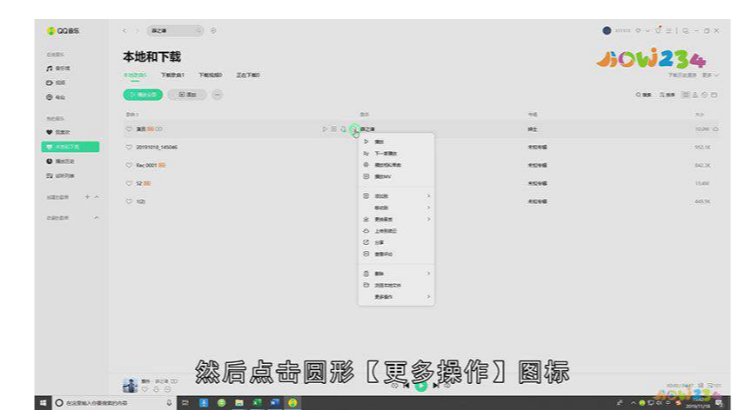This screenshot has height=418, width=743.
Task: Click the download icon on the first song row
Action: [344, 129]
